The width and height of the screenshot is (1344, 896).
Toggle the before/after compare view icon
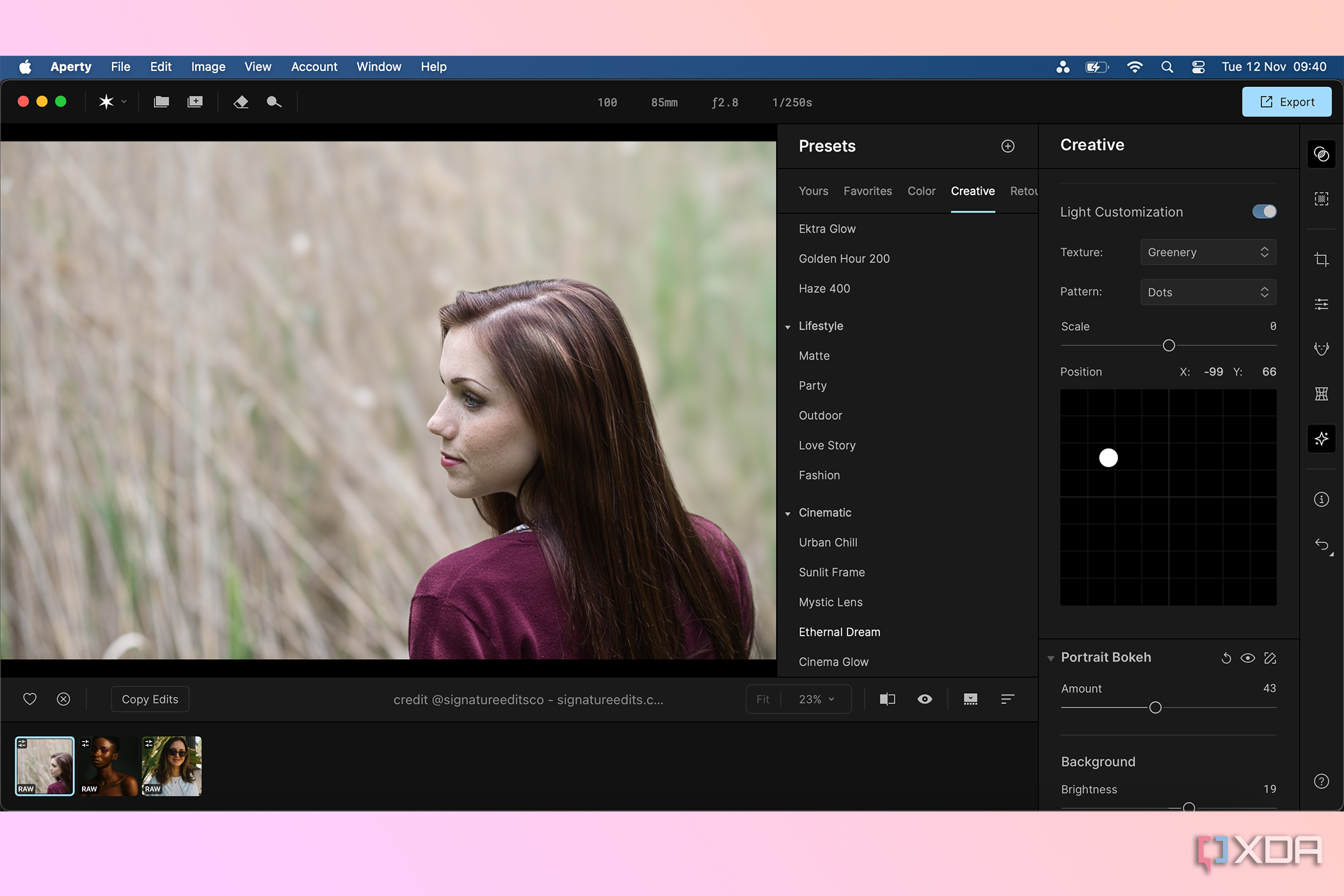tap(887, 699)
